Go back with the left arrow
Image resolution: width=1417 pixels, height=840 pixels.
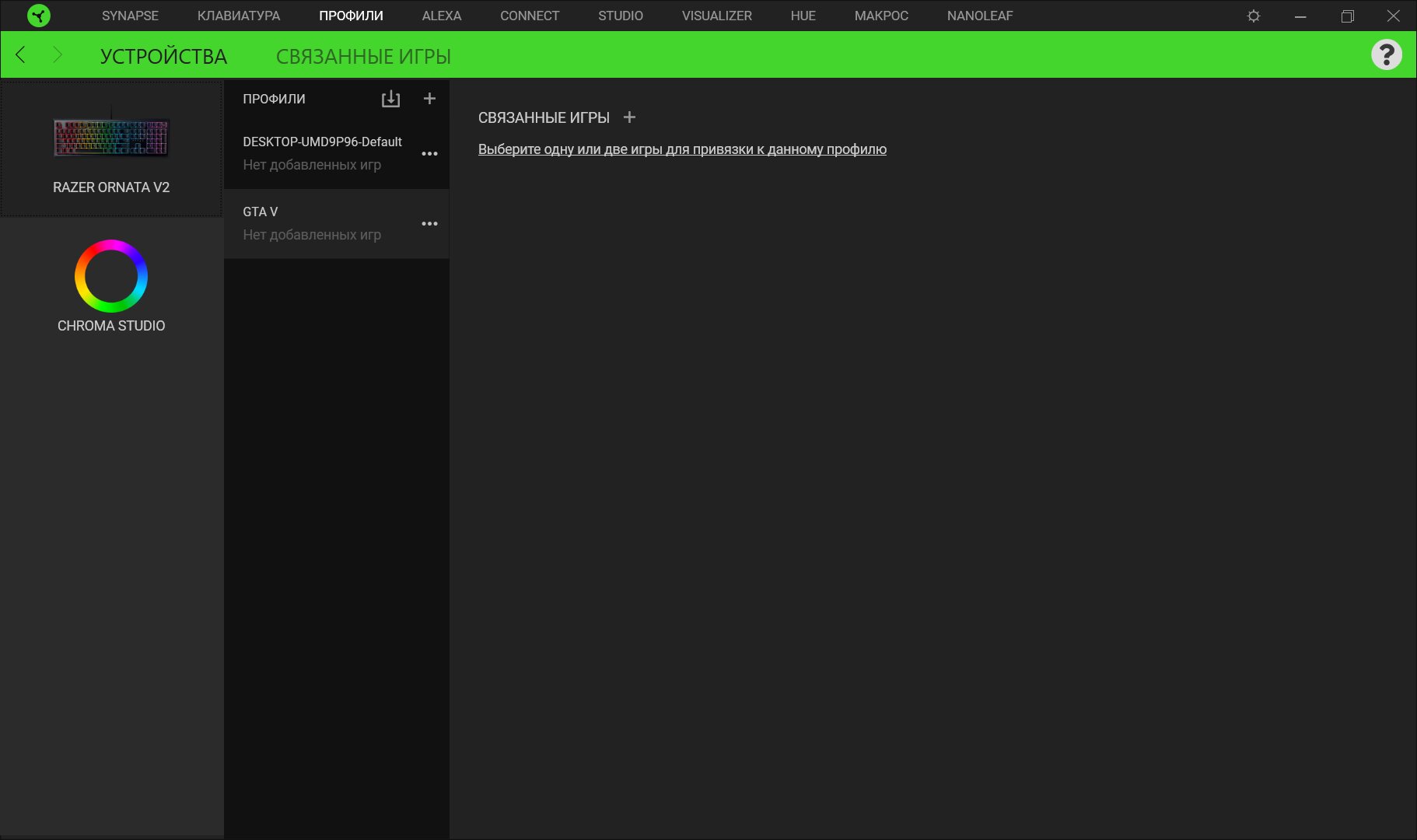point(21,54)
